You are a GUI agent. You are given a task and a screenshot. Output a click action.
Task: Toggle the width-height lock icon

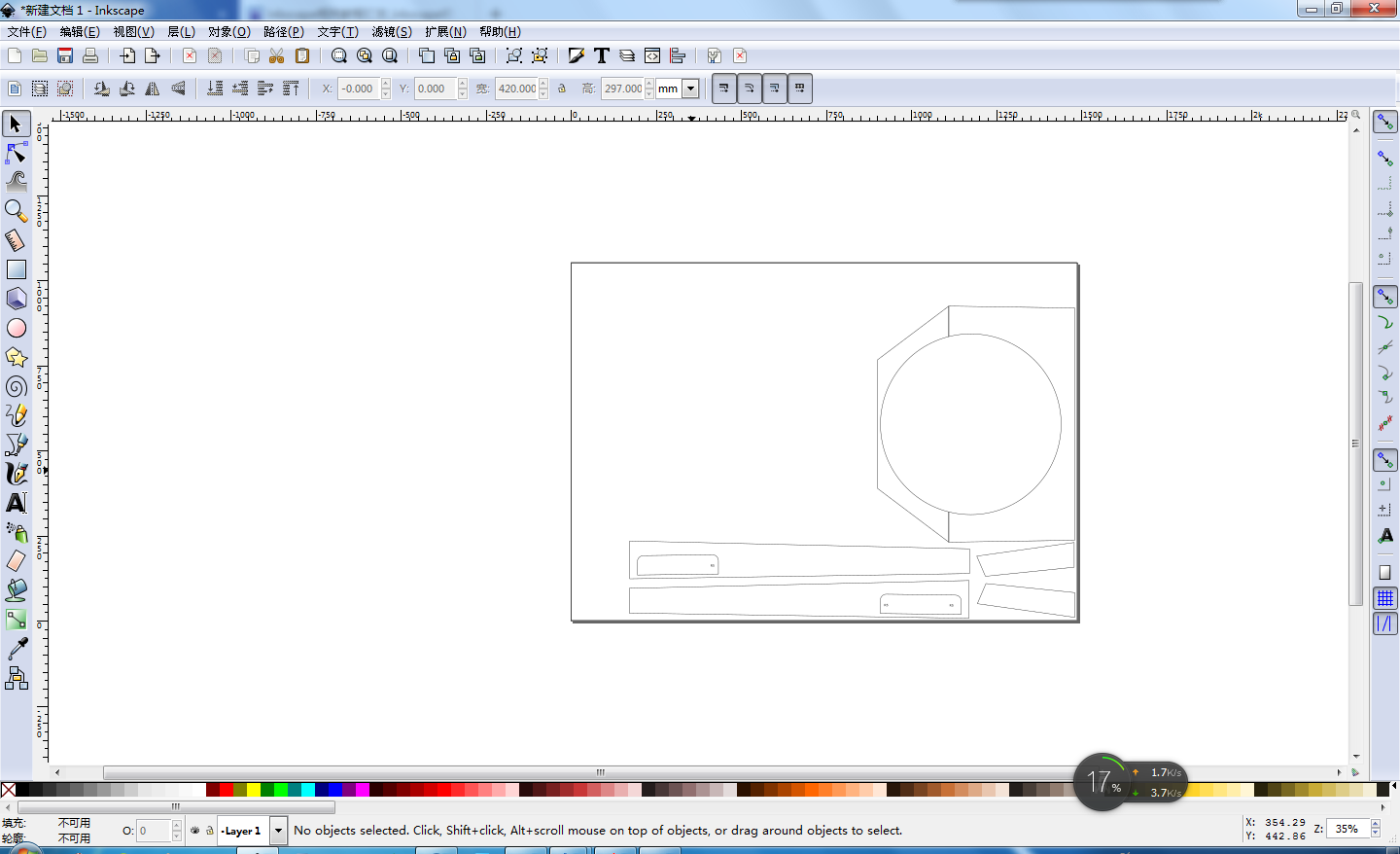click(562, 89)
